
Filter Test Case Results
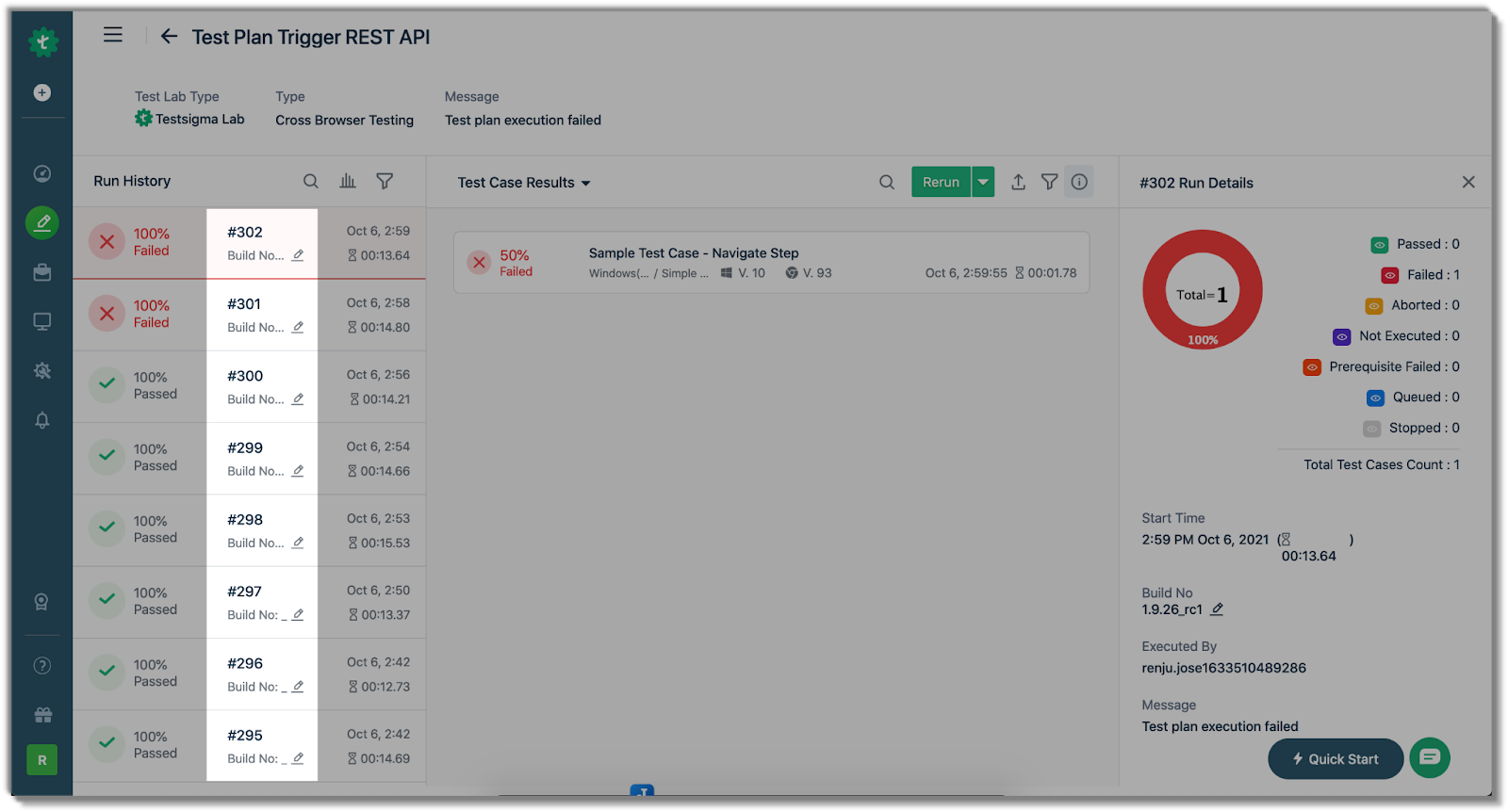pos(1049,182)
